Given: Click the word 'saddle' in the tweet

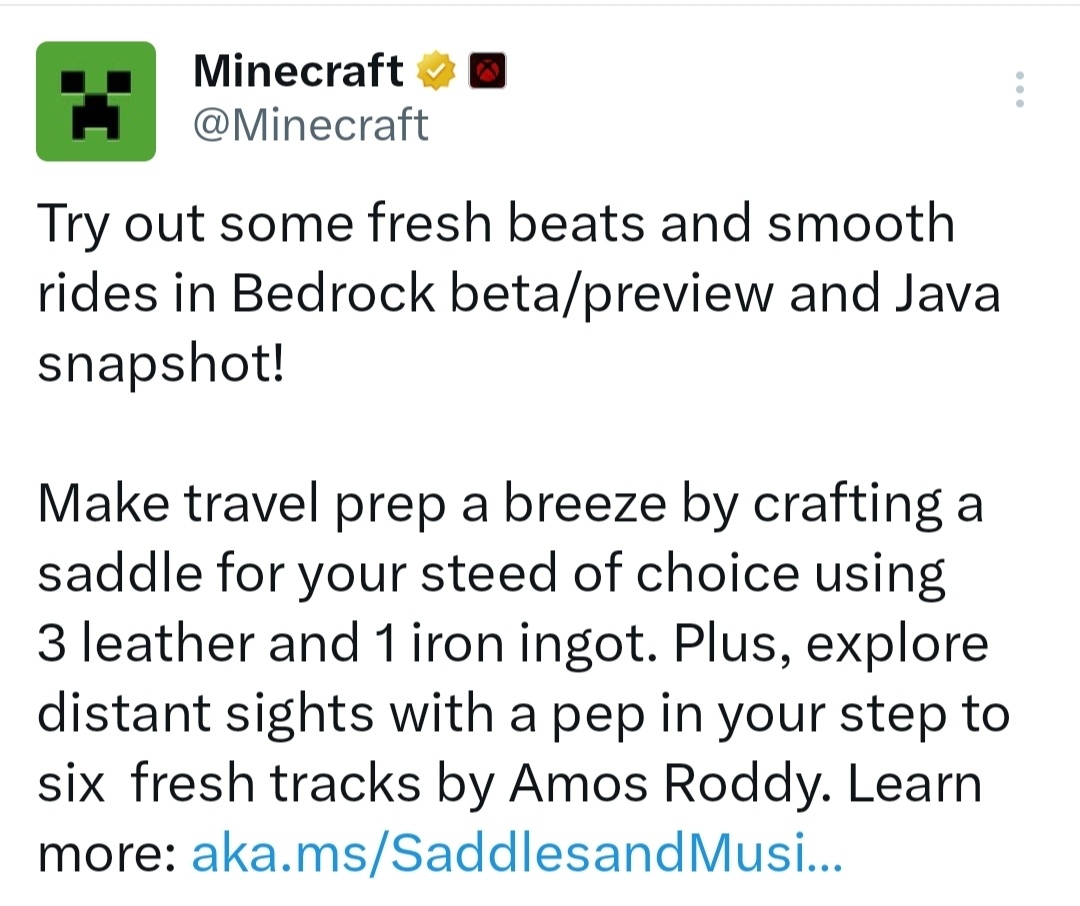Looking at the screenshot, I should tap(120, 573).
